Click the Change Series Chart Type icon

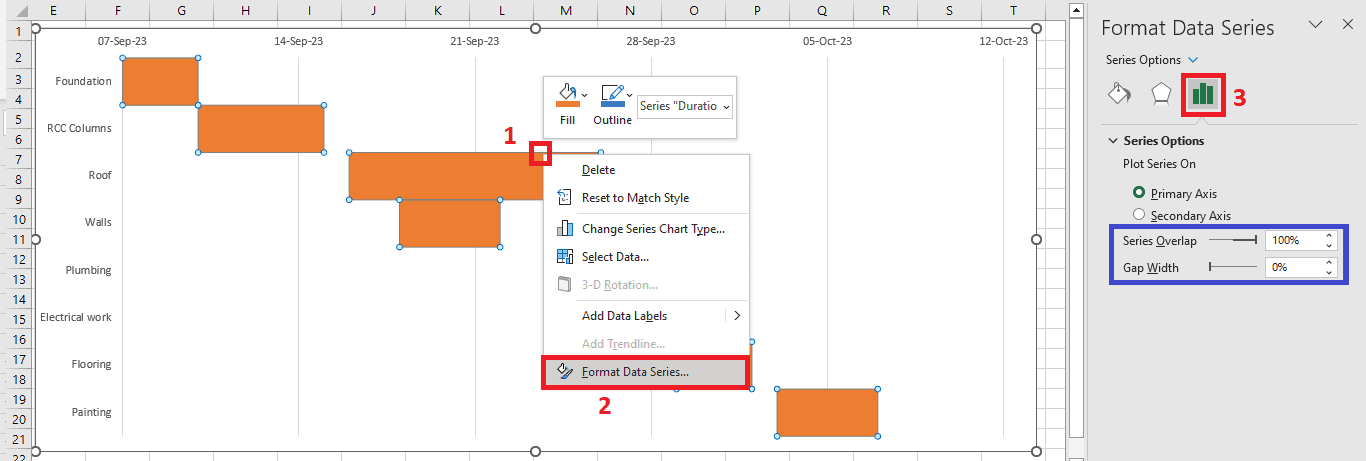[564, 228]
